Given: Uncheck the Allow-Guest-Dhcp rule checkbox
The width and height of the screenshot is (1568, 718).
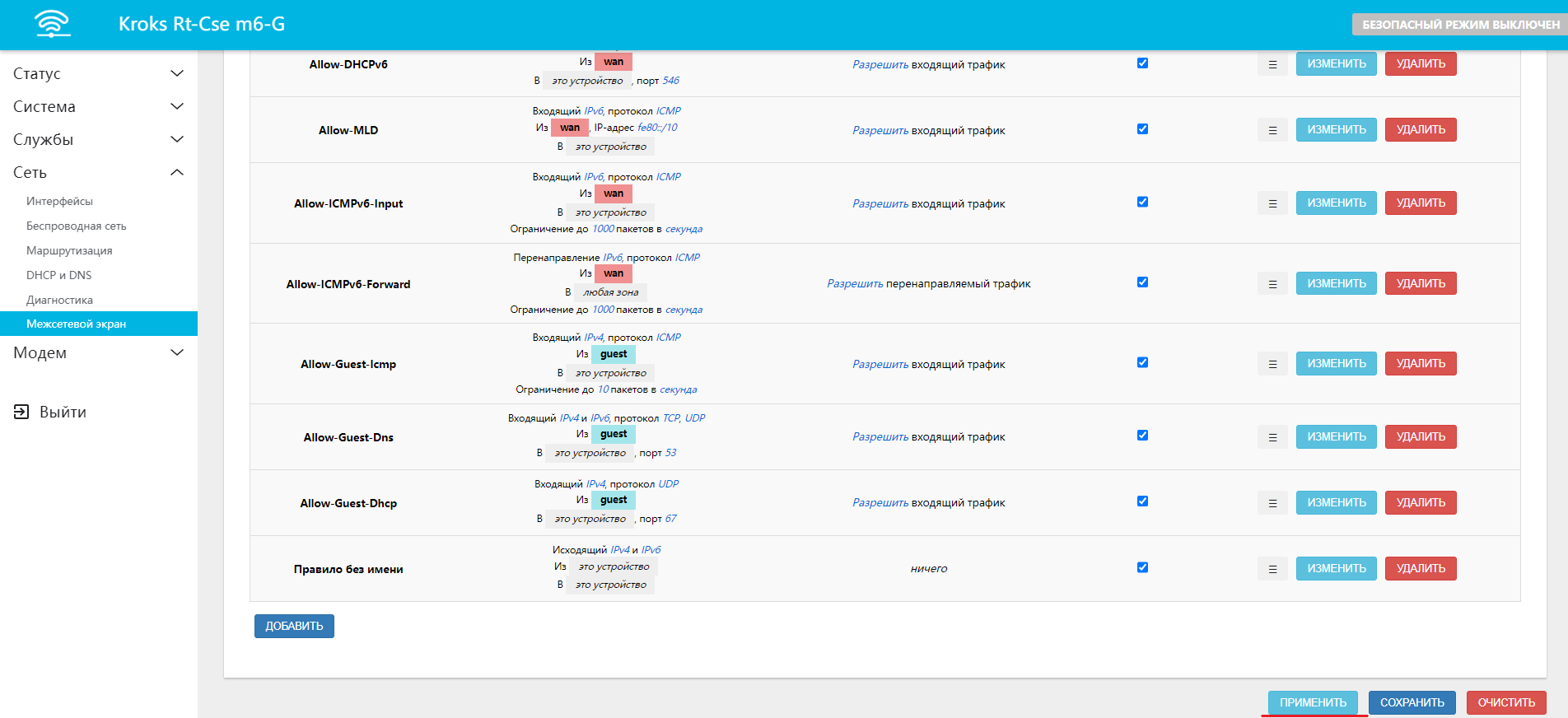Looking at the screenshot, I should pos(1142,501).
